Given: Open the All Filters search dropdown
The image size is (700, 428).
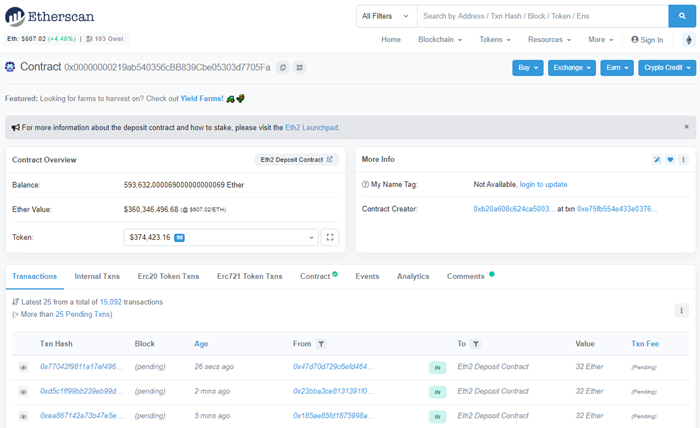Looking at the screenshot, I should pyautogui.click(x=385, y=16).
